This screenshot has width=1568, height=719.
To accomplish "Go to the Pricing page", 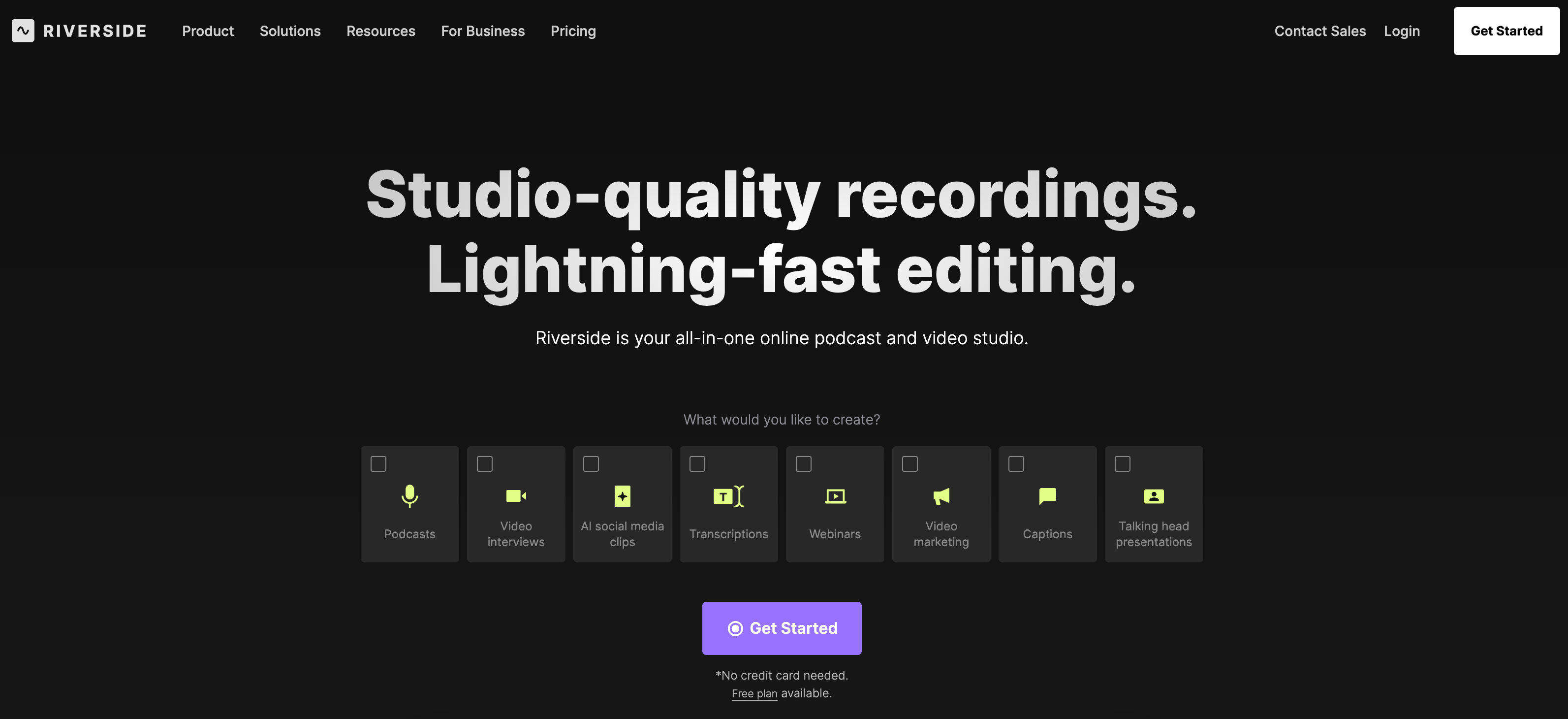I will 573,31.
